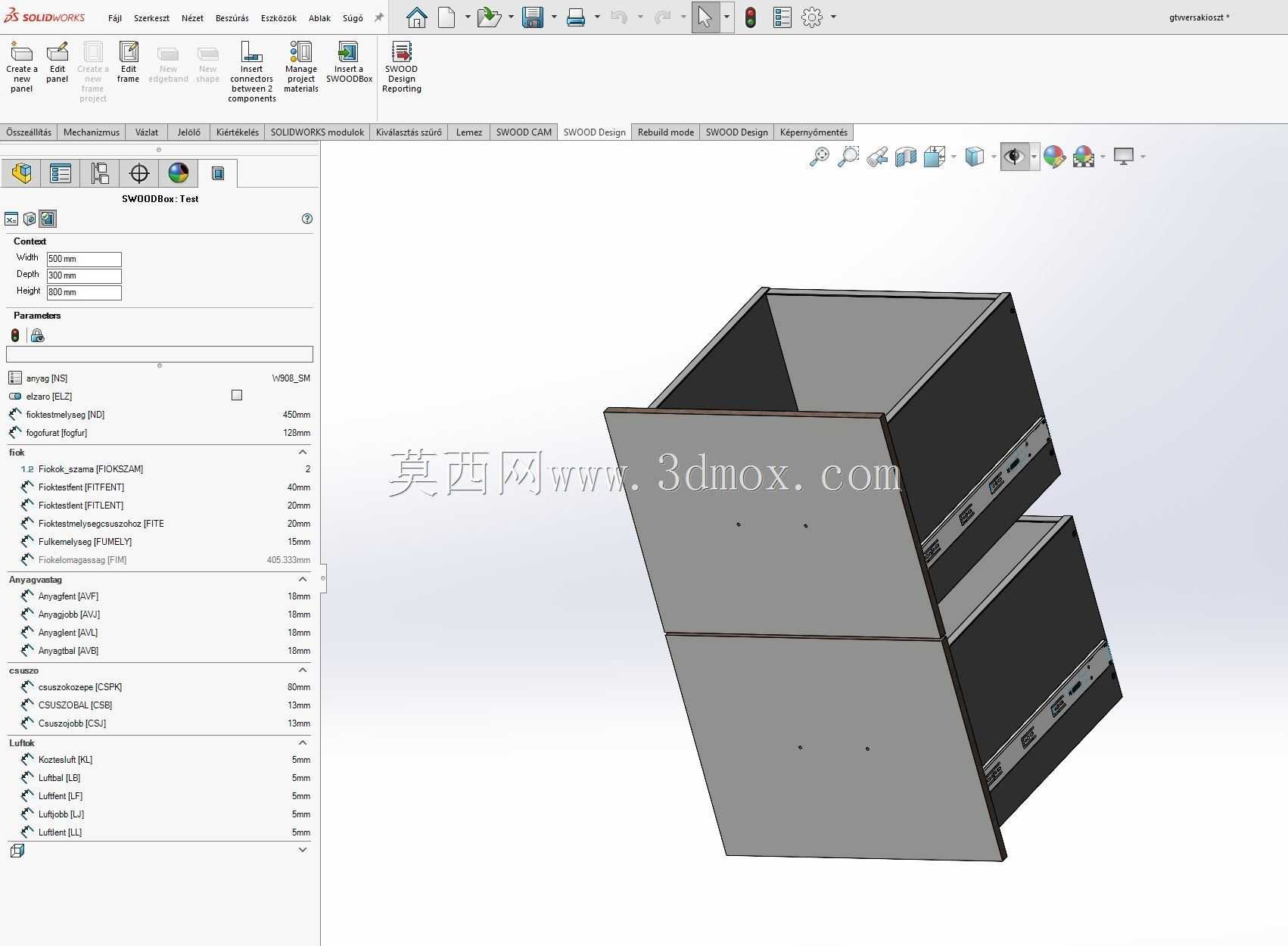Viewport: 1288px width, 946px height.
Task: Open the Fájl menu
Action: coord(115,18)
